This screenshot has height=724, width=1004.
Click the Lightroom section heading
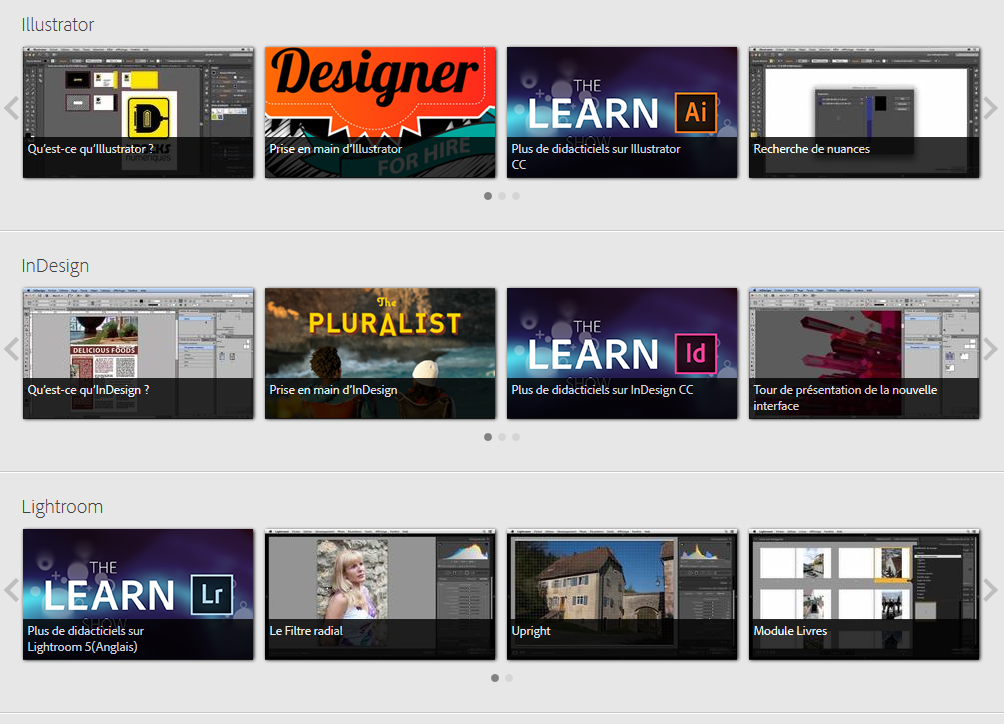[x=62, y=507]
